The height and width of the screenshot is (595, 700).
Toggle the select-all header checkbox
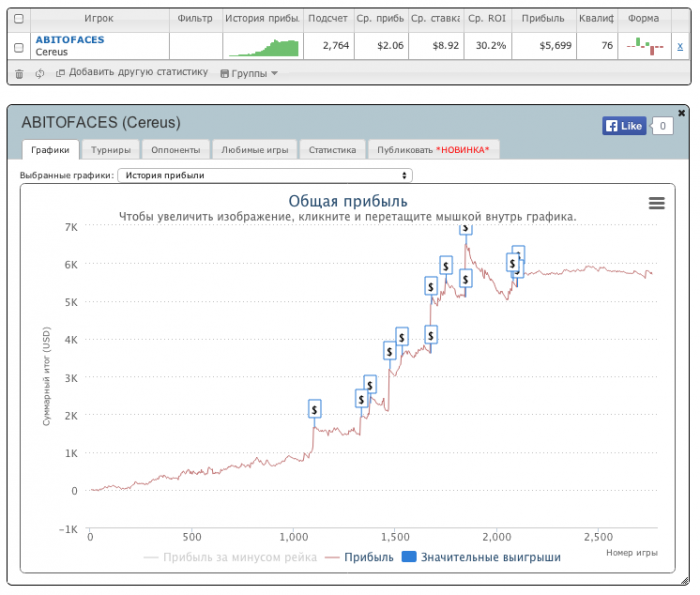[19, 19]
